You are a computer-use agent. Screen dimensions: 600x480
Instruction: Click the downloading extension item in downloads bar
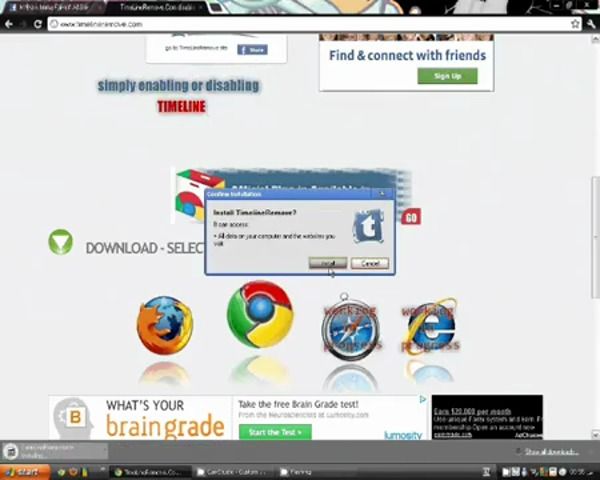(55, 451)
